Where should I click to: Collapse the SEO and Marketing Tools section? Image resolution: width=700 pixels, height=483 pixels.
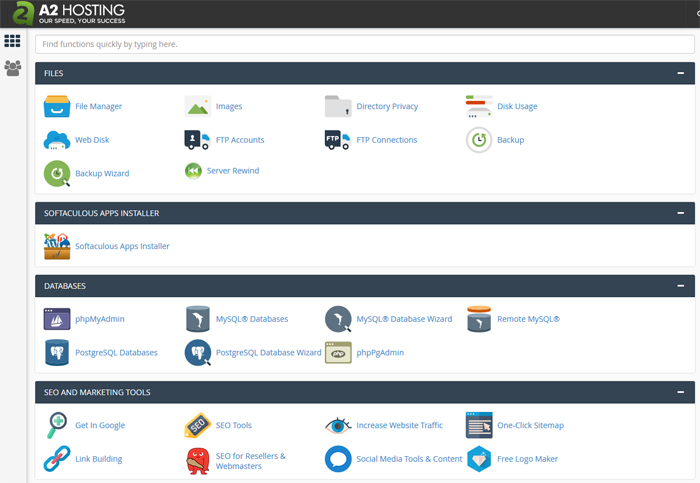point(680,392)
